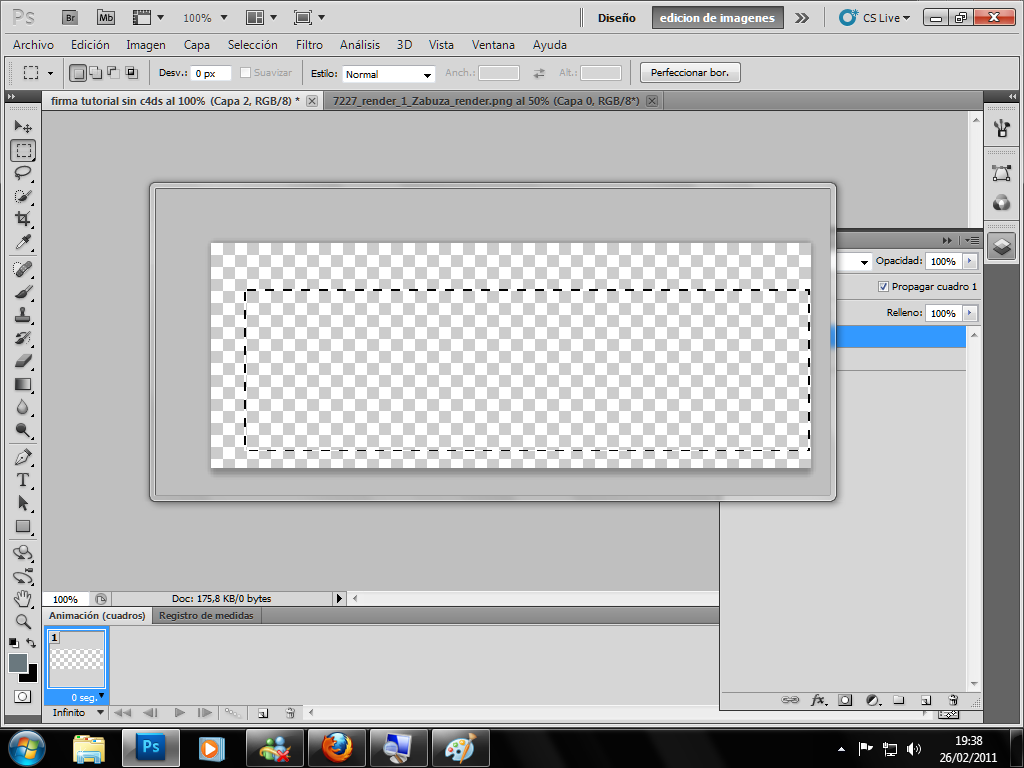The width and height of the screenshot is (1024, 768).
Task: Select edicion de imagenes workspace
Action: (x=717, y=18)
